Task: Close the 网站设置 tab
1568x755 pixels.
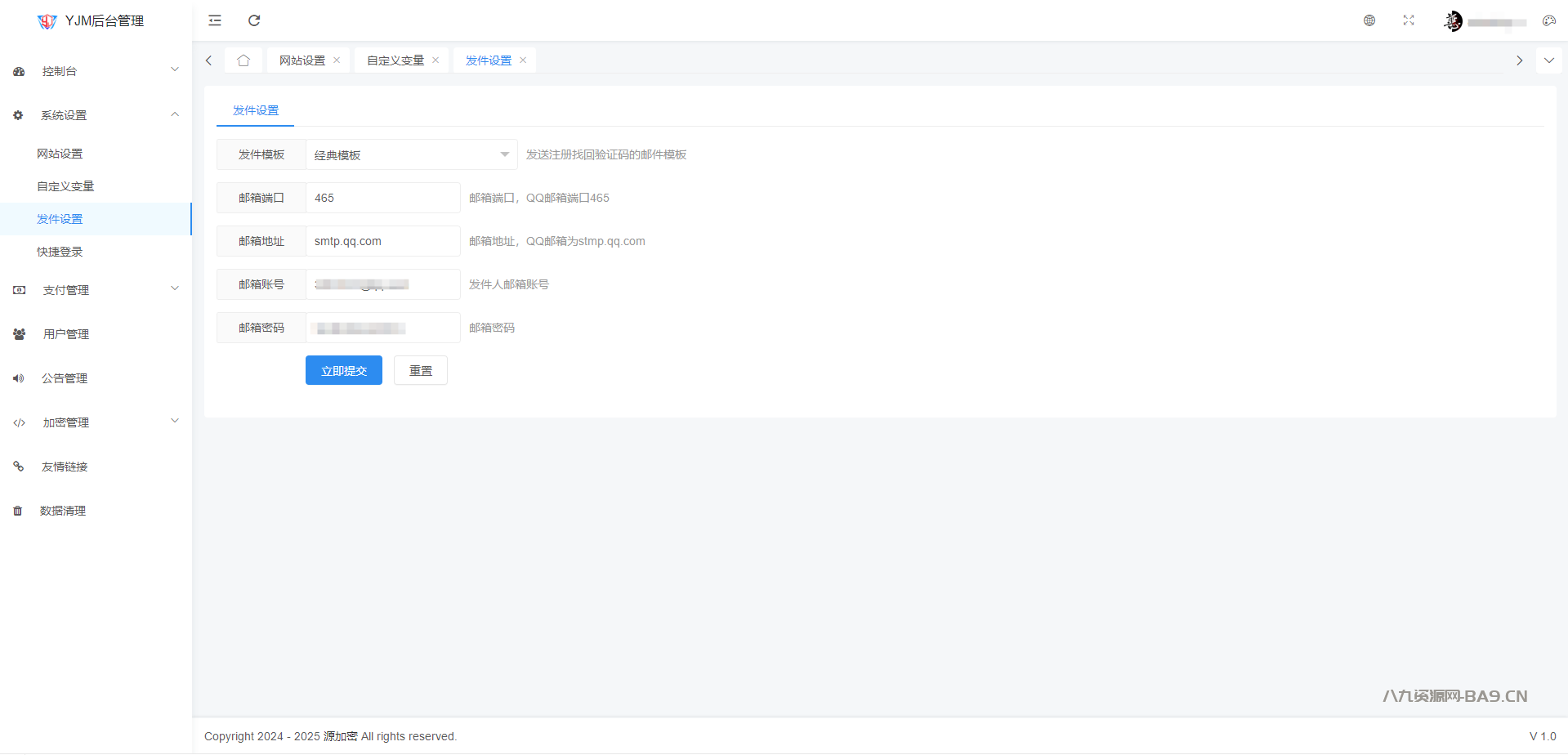Action: point(337,60)
